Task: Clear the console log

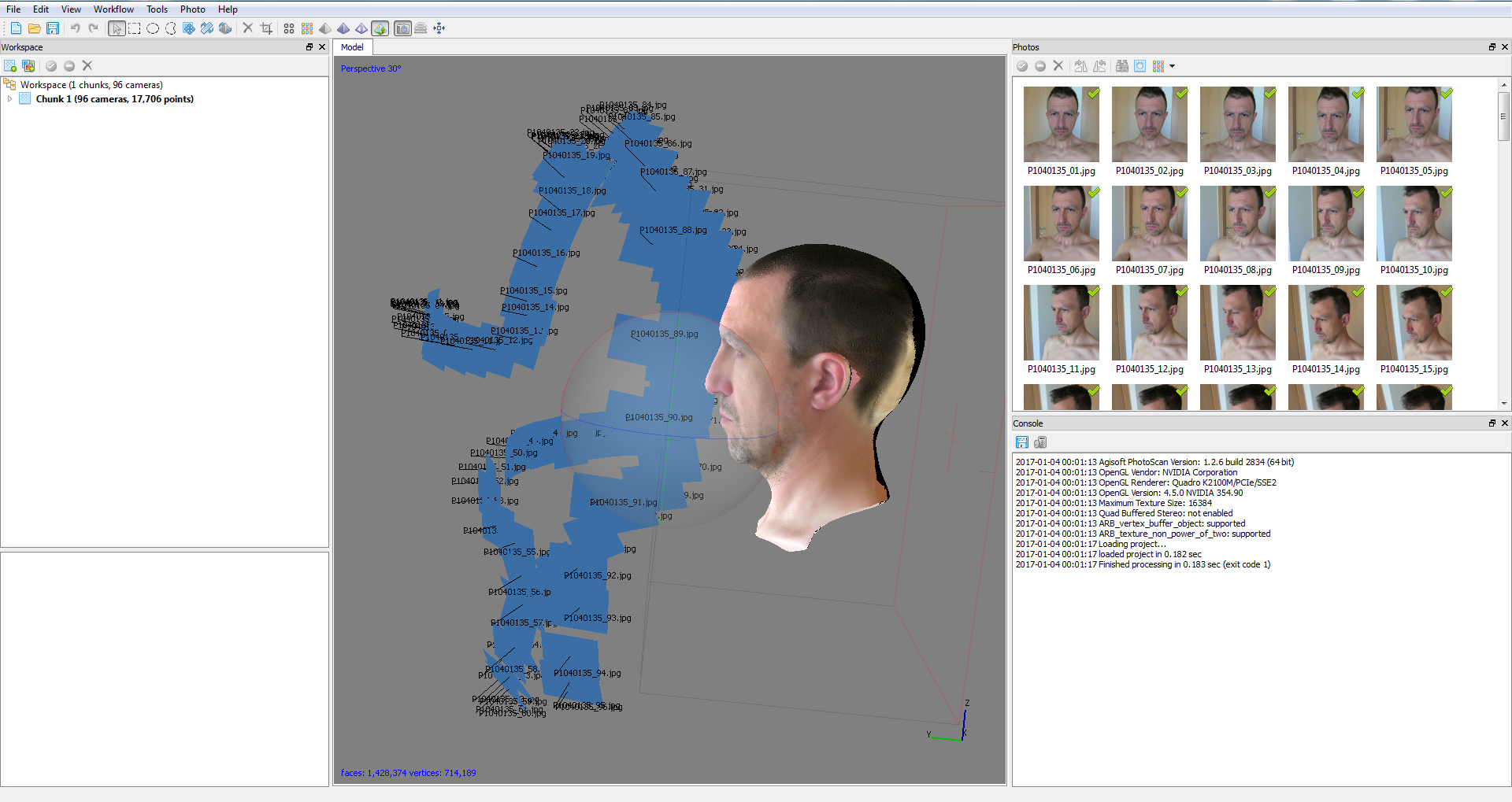Action: 1040,442
